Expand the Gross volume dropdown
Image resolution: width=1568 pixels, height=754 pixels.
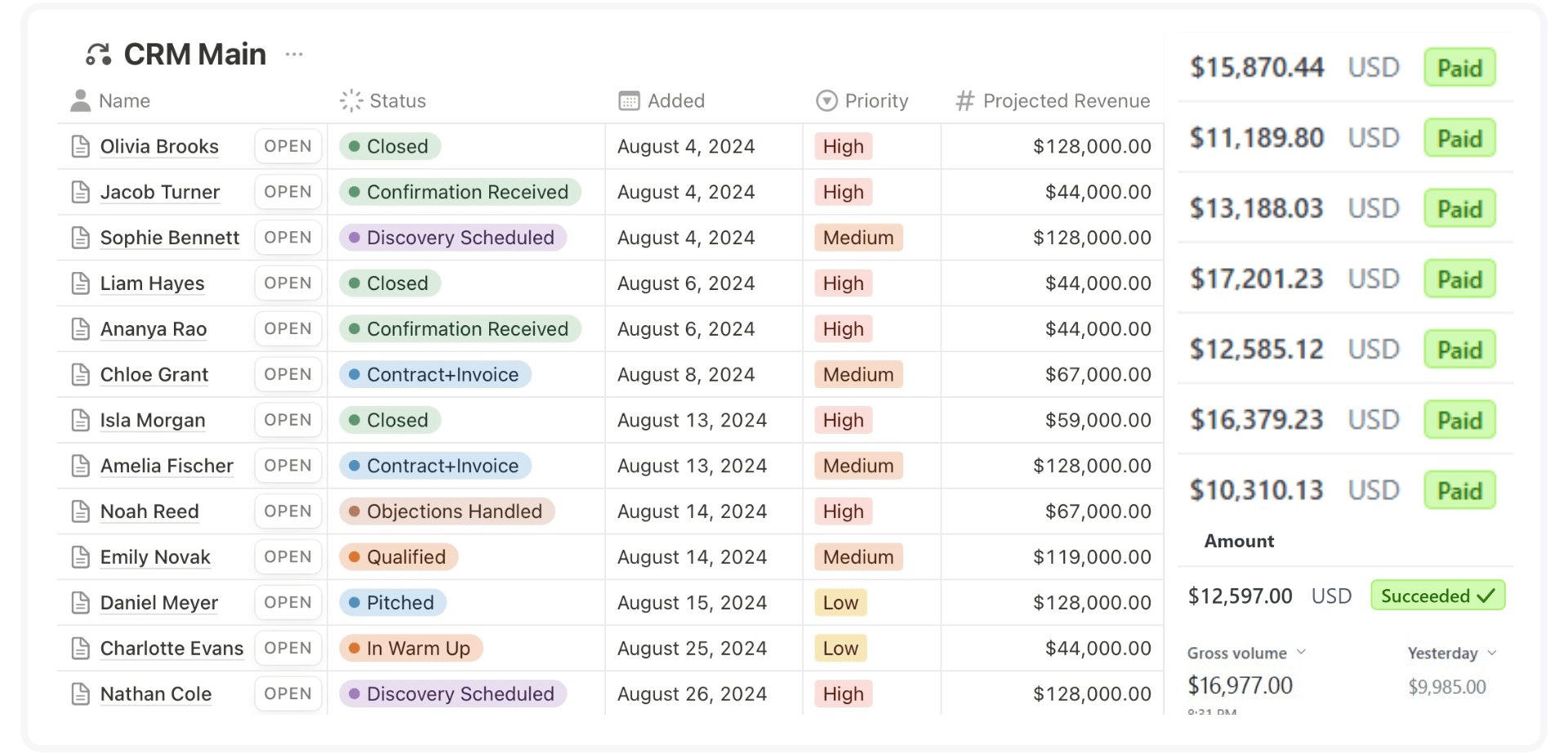click(1301, 652)
